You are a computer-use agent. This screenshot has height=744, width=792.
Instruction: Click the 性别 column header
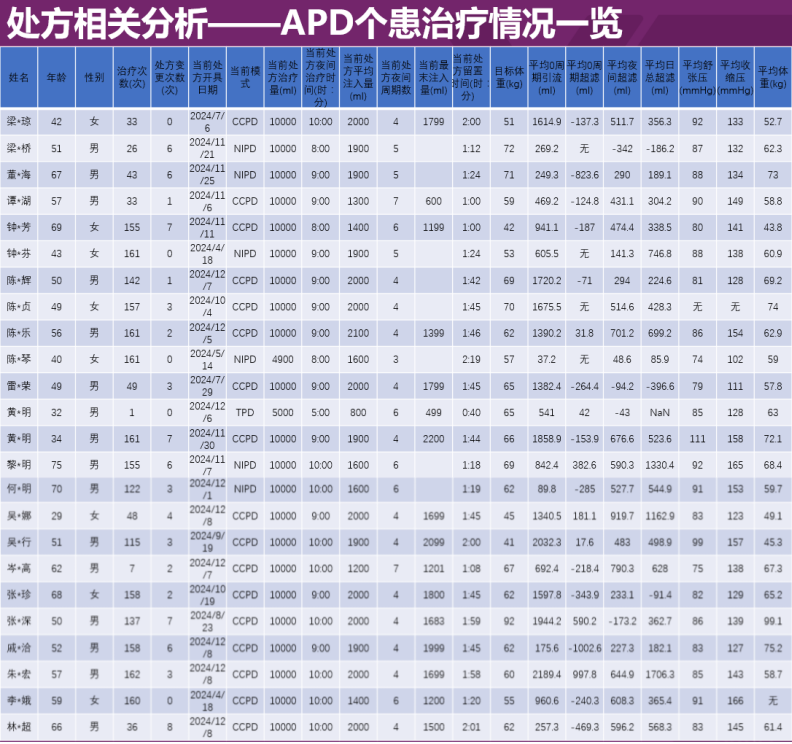tap(94, 77)
